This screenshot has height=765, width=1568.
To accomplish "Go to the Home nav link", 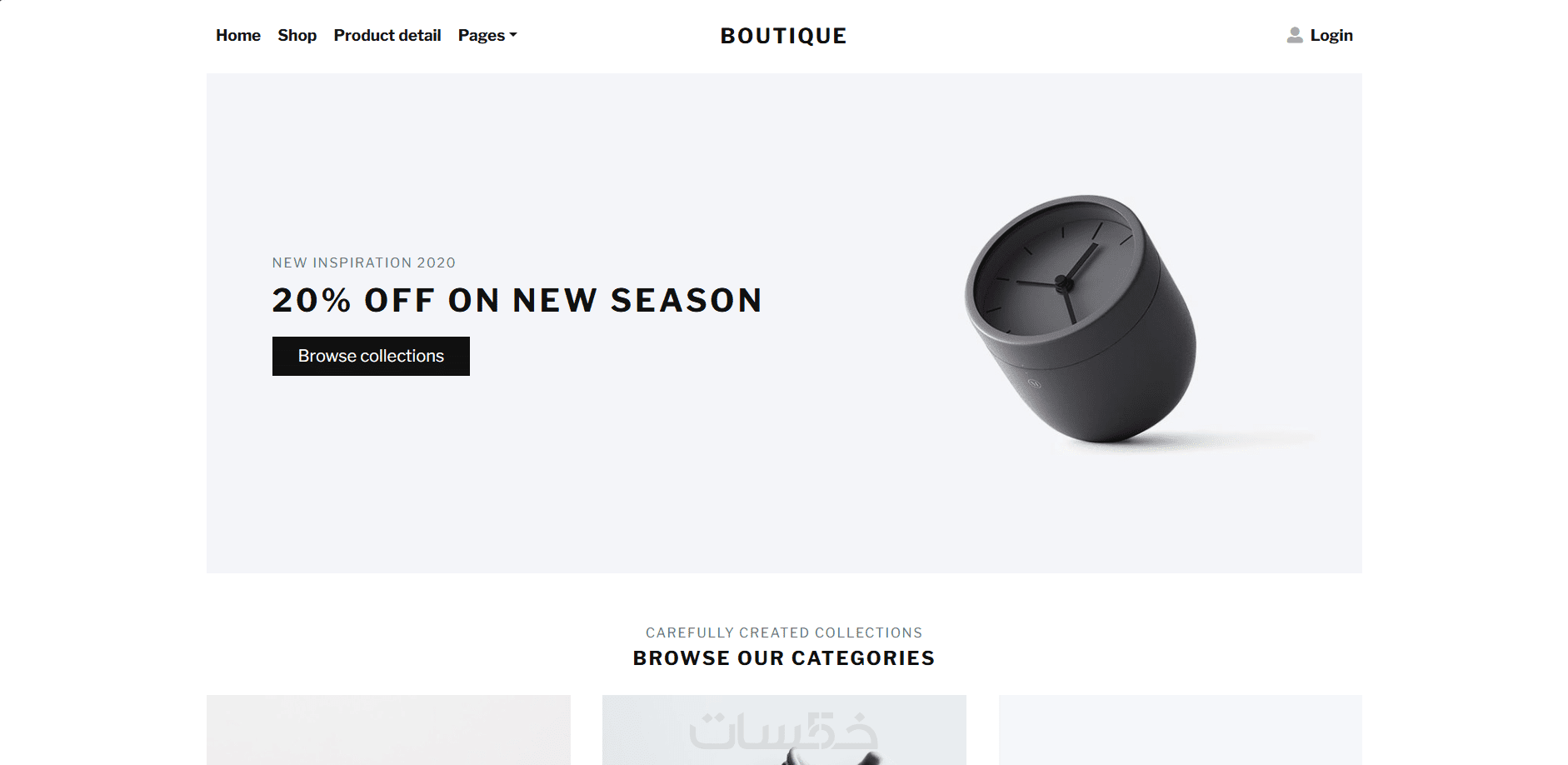I will tap(238, 35).
